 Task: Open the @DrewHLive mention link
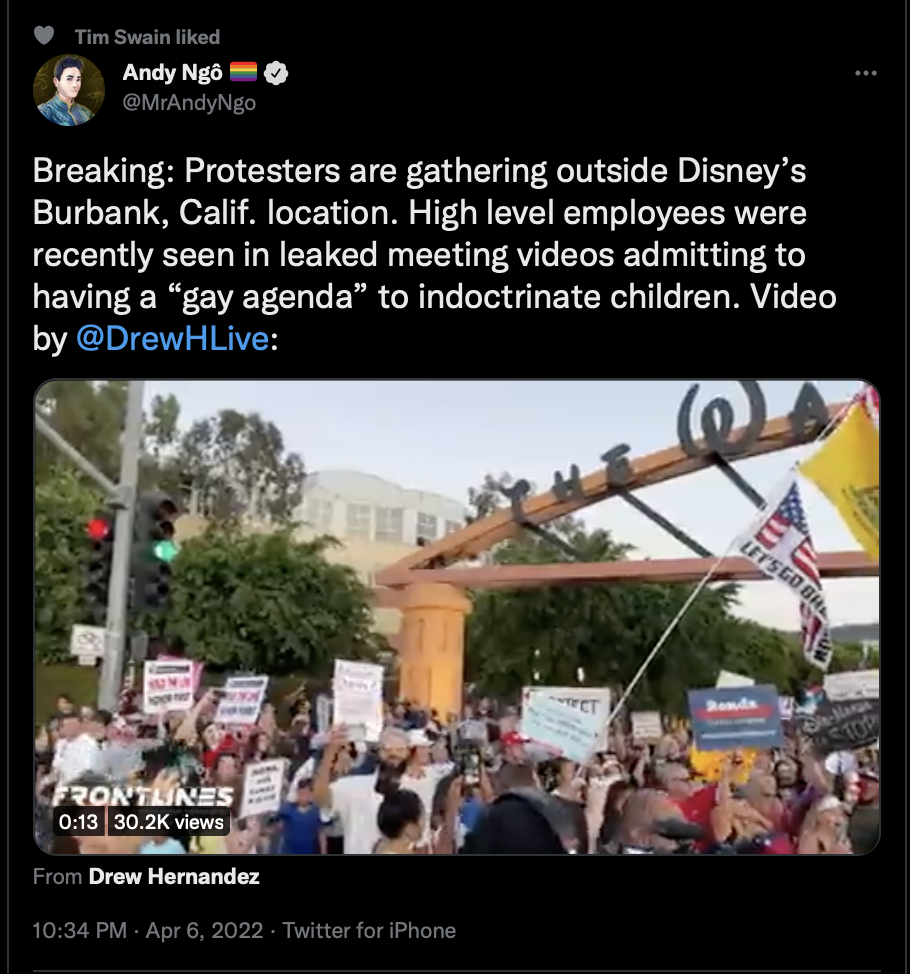click(173, 339)
